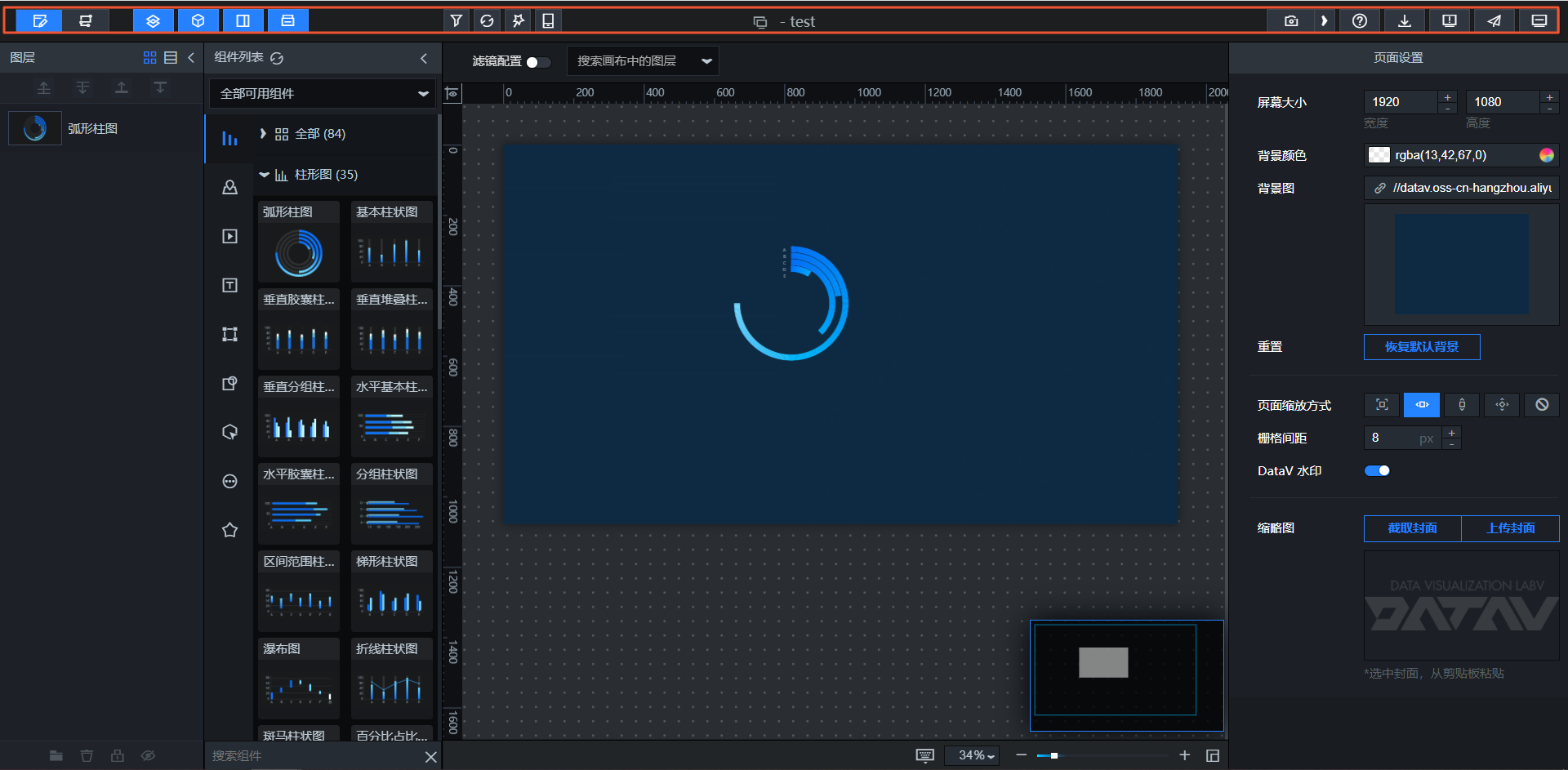Click the refresh icon beside 组件列表
This screenshot has height=770, width=1568.
[277, 58]
